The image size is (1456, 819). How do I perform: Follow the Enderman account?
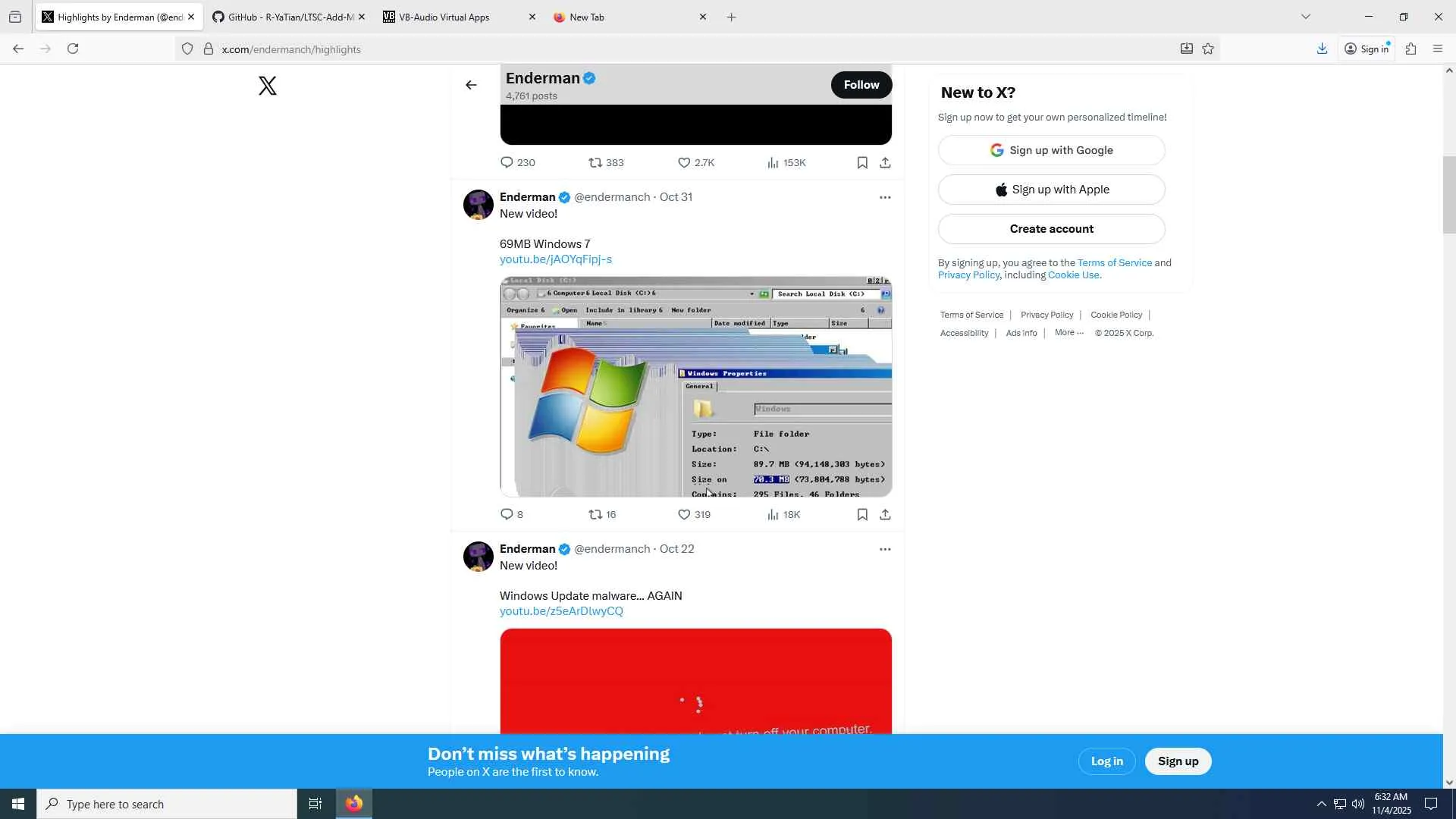[861, 85]
